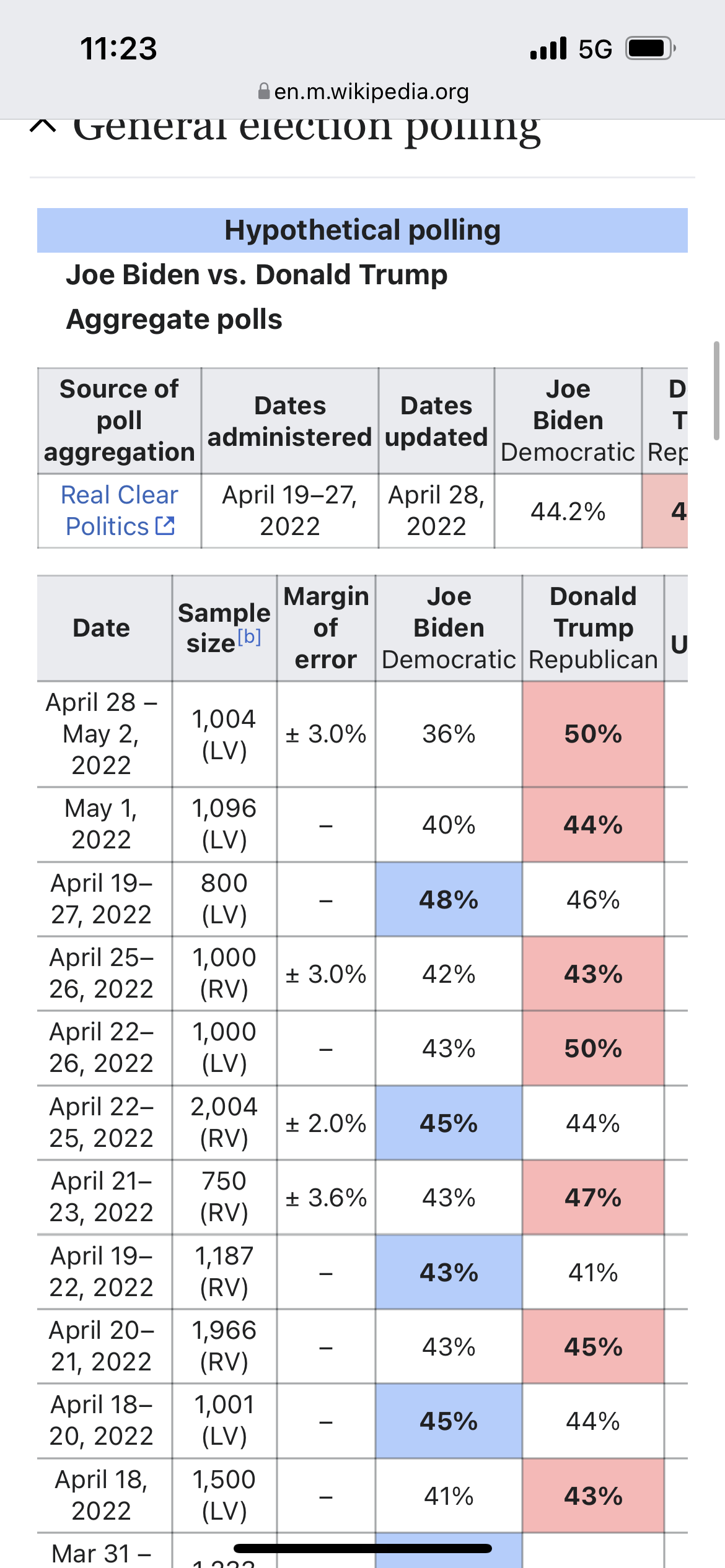The width and height of the screenshot is (725, 1568).
Task: Click the 44.2% Biden aggregate cell
Action: point(568,512)
